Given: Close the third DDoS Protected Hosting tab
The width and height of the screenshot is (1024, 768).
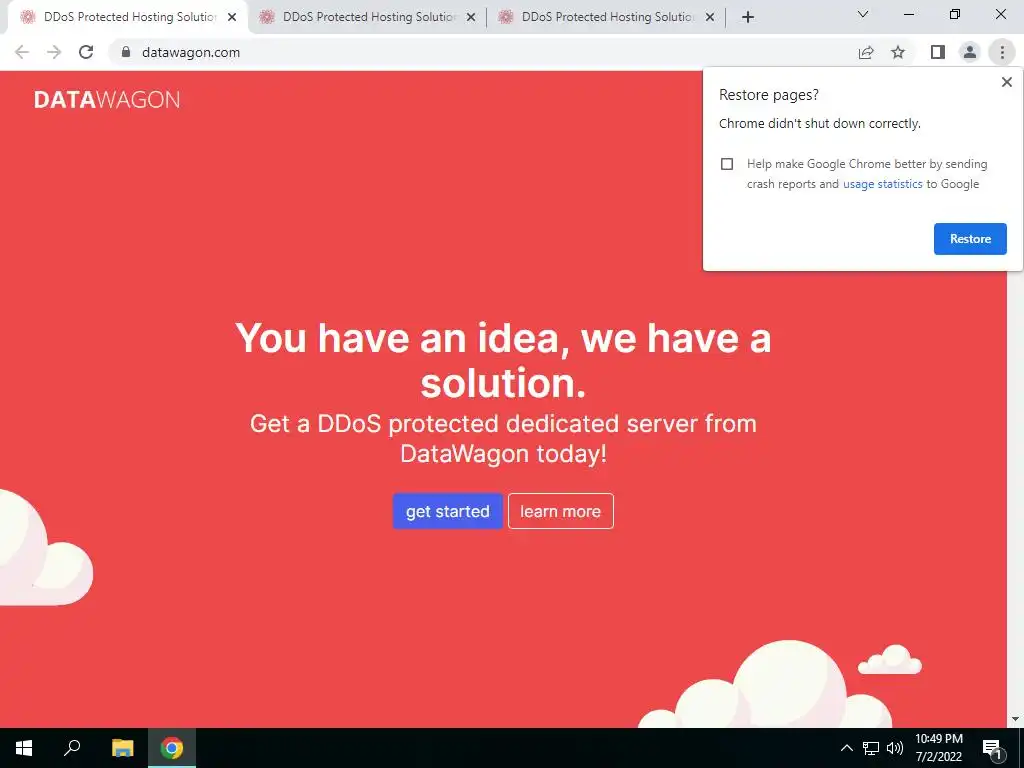Looking at the screenshot, I should [710, 18].
